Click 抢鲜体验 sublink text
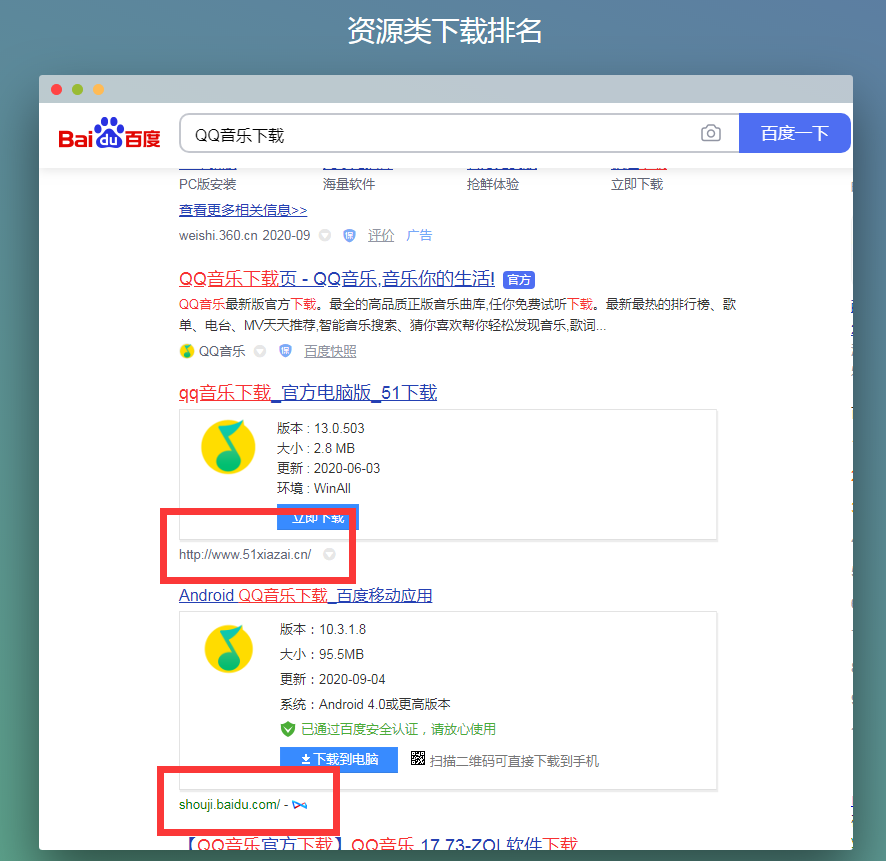Viewport: 886px width, 861px height. point(493,184)
